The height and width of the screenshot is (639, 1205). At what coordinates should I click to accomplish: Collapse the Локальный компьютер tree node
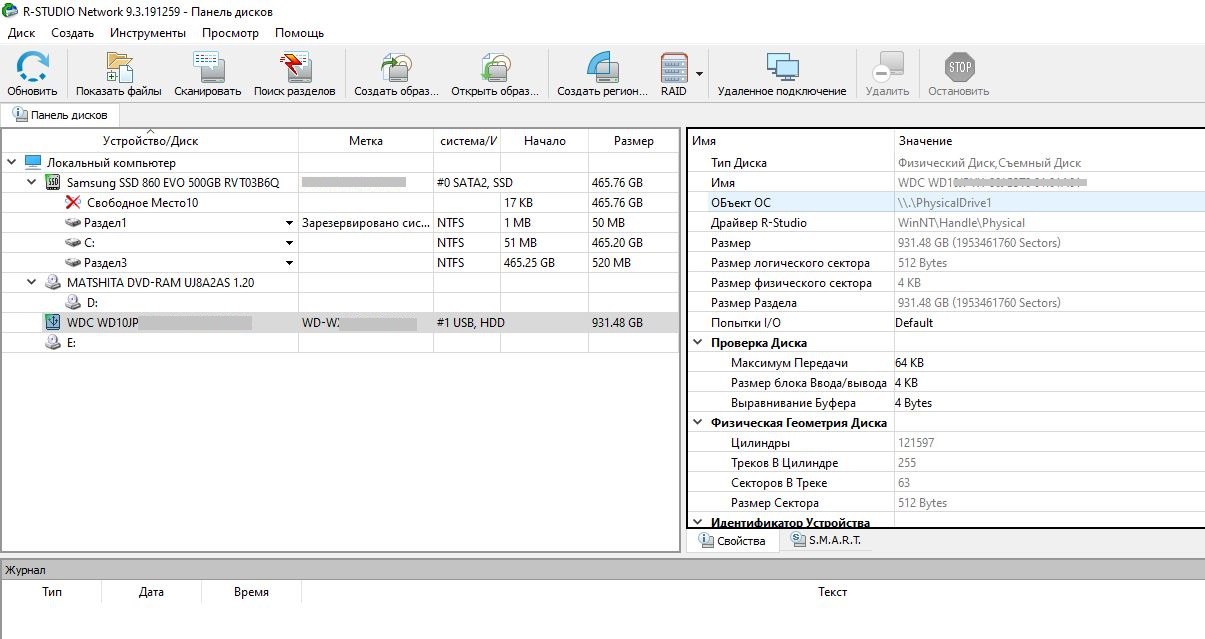[11, 162]
